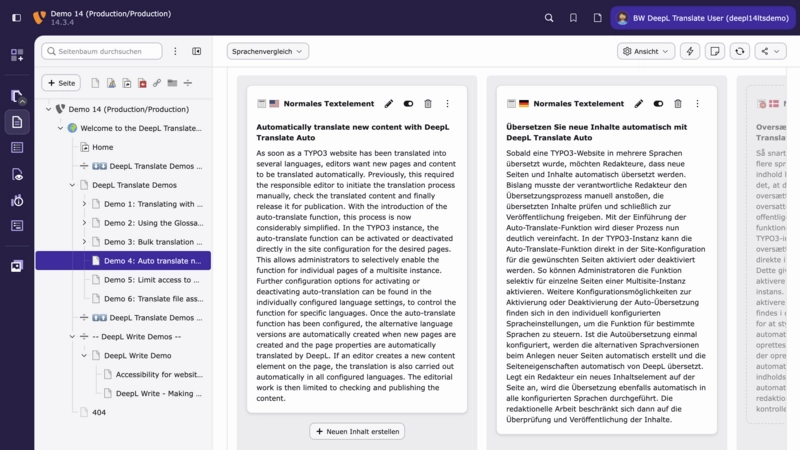
Task: Open bookmarks from the top bar
Action: click(x=573, y=18)
